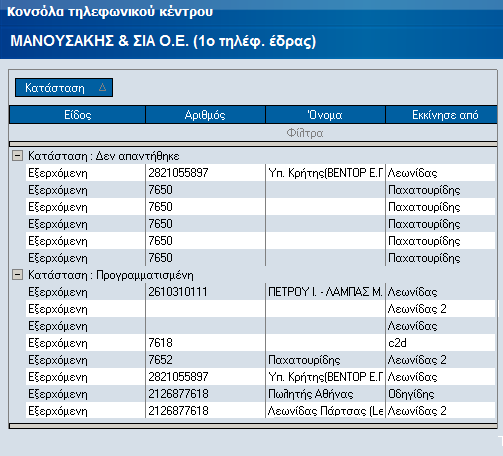Select the Οδηγίδης cell
The height and width of the screenshot is (456, 503).
pyautogui.click(x=440, y=394)
